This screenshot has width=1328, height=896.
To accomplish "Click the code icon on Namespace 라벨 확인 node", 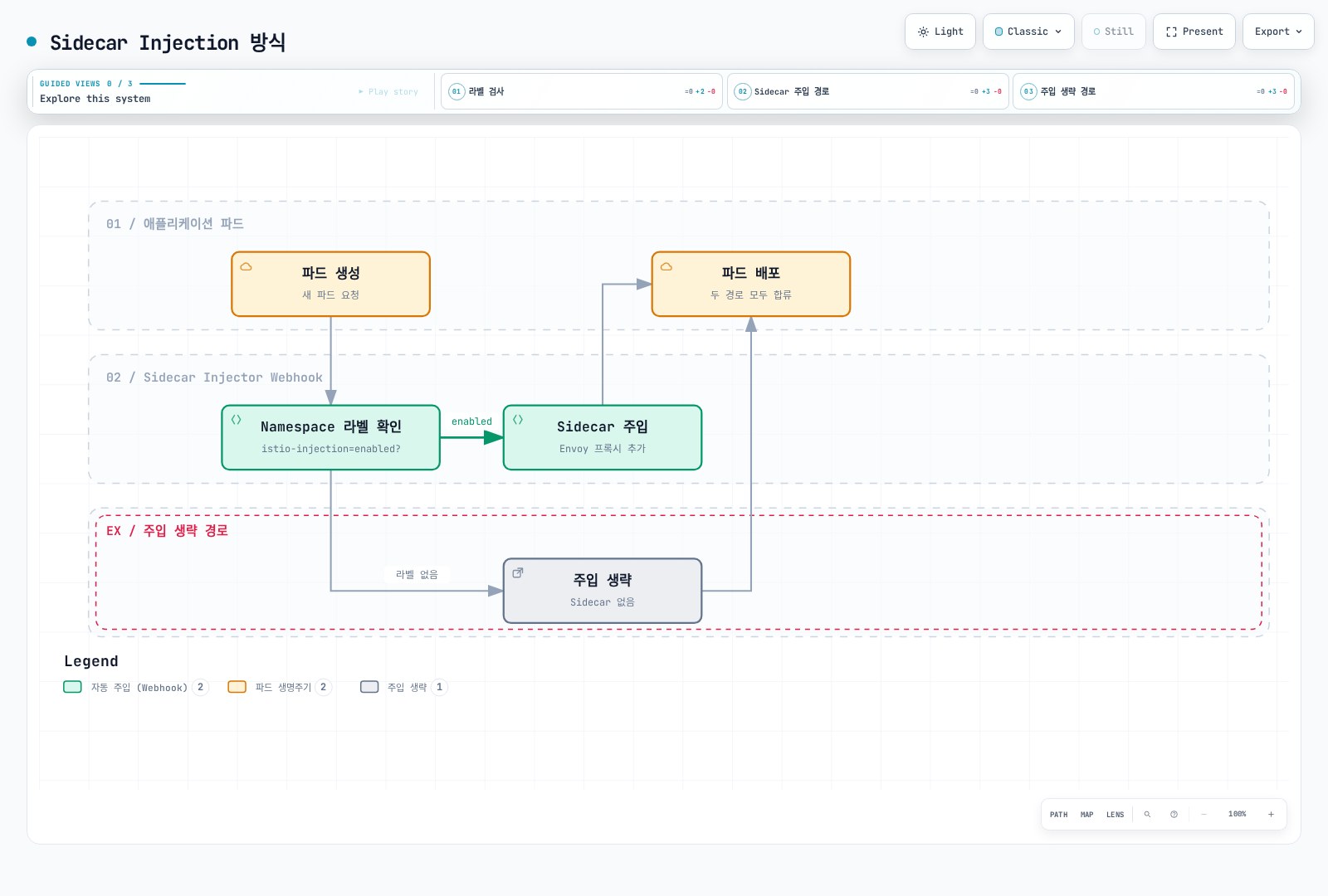I will pyautogui.click(x=236, y=420).
